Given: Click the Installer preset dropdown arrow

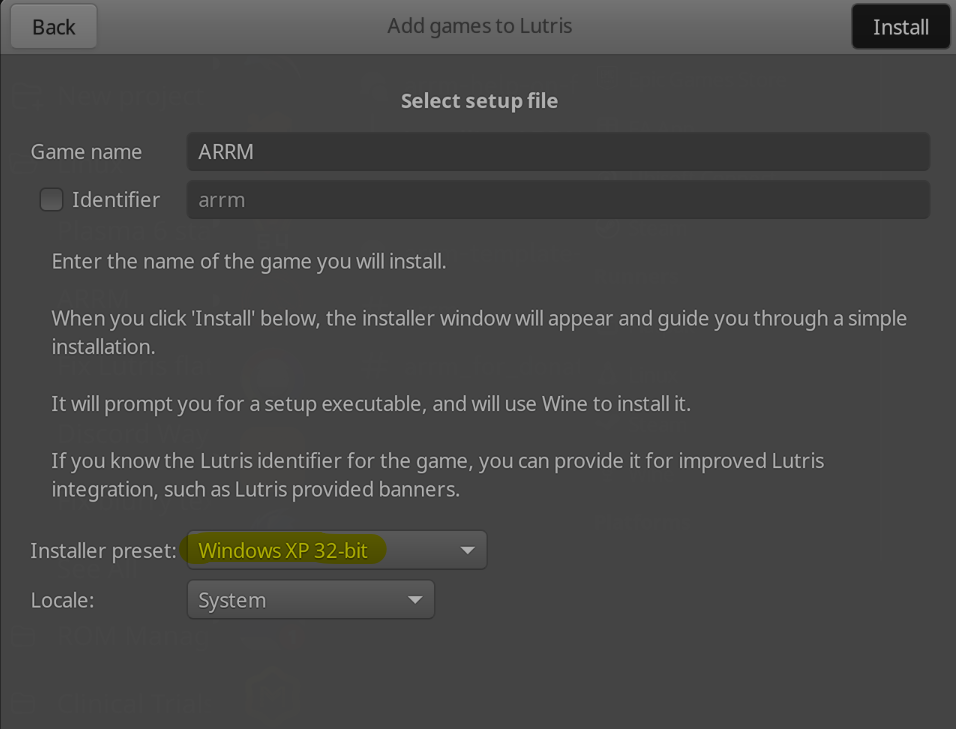Looking at the screenshot, I should pyautogui.click(x=467, y=550).
